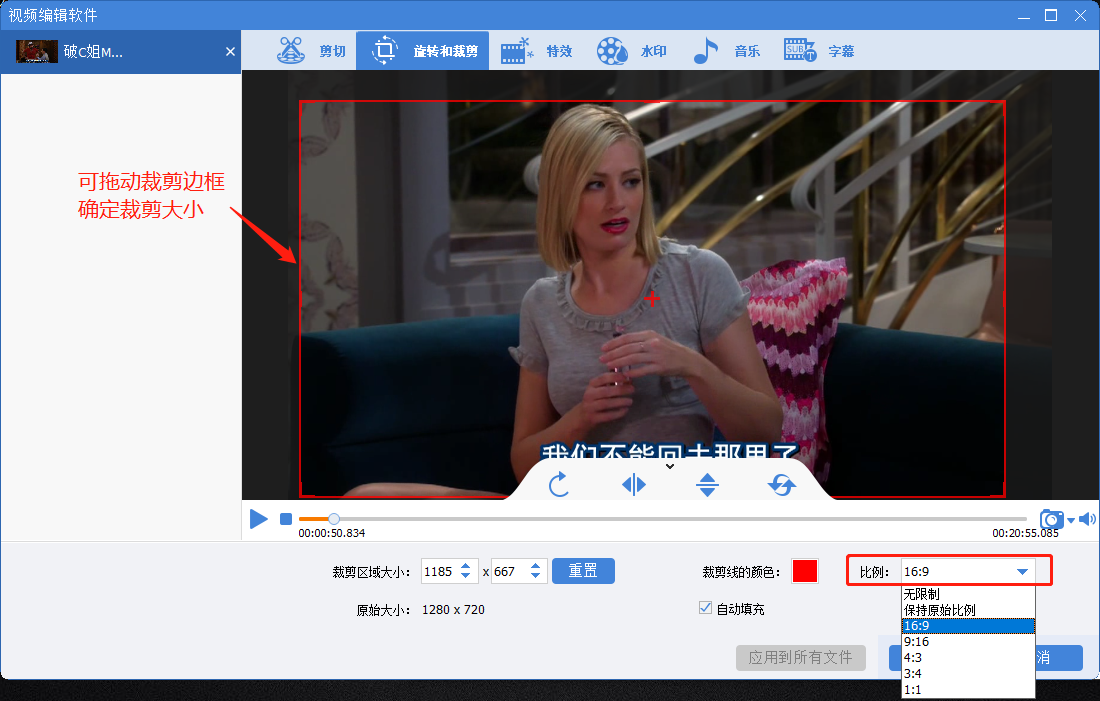The width and height of the screenshot is (1100, 701).
Task: Choose 保持原始比例 in ratio list
Action: point(968,610)
